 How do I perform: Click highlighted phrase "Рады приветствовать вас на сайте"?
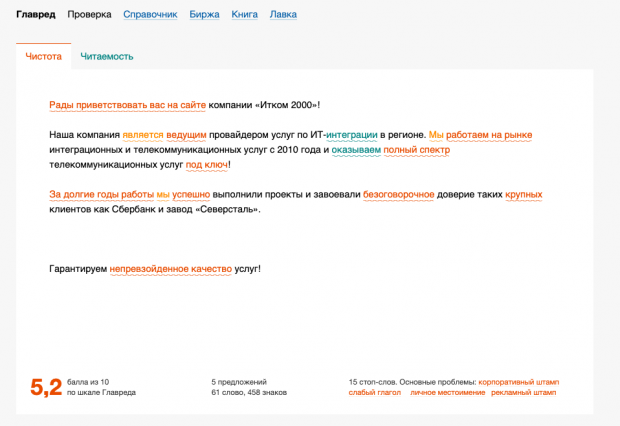point(127,105)
